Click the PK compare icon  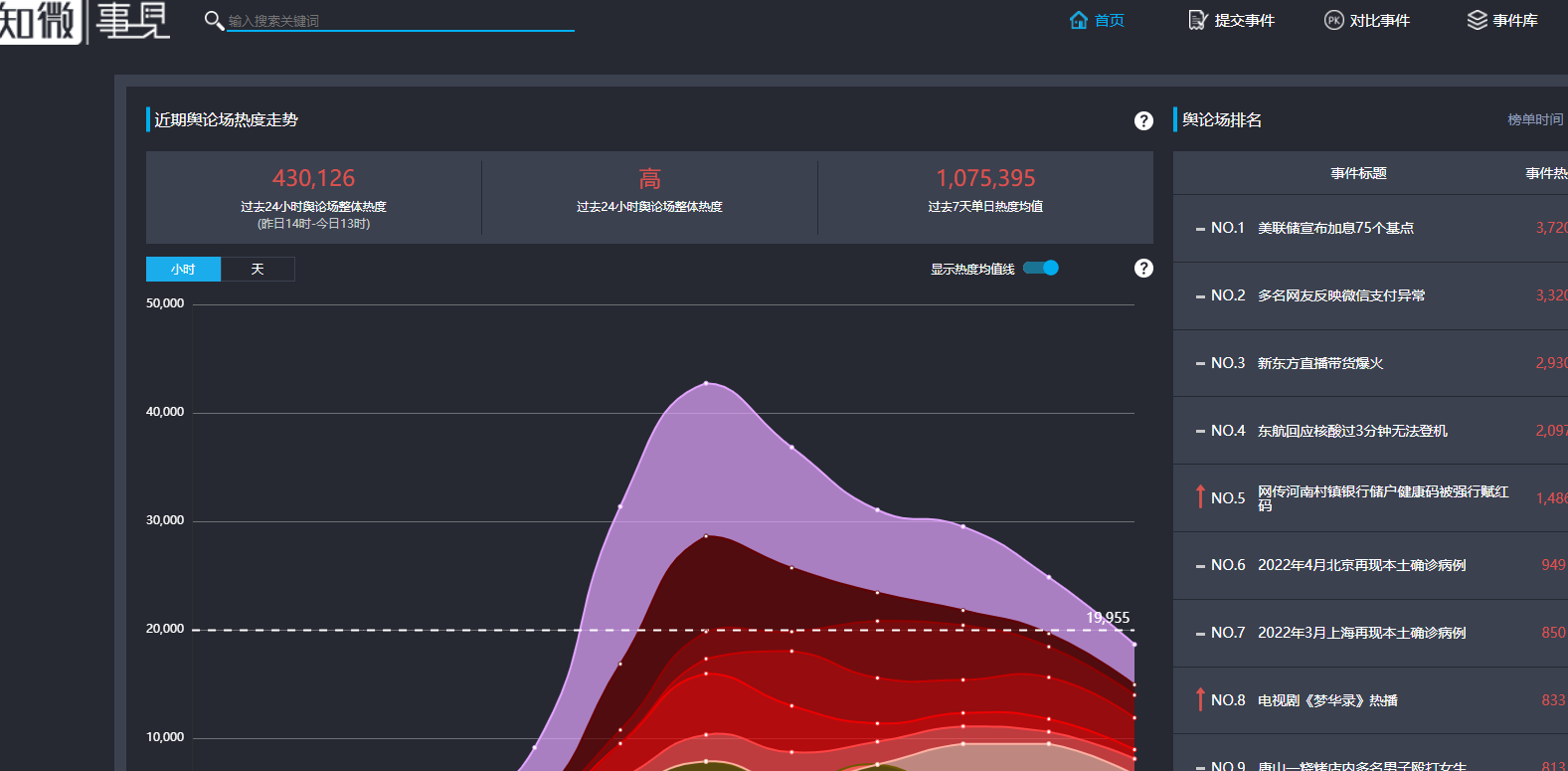click(x=1334, y=20)
